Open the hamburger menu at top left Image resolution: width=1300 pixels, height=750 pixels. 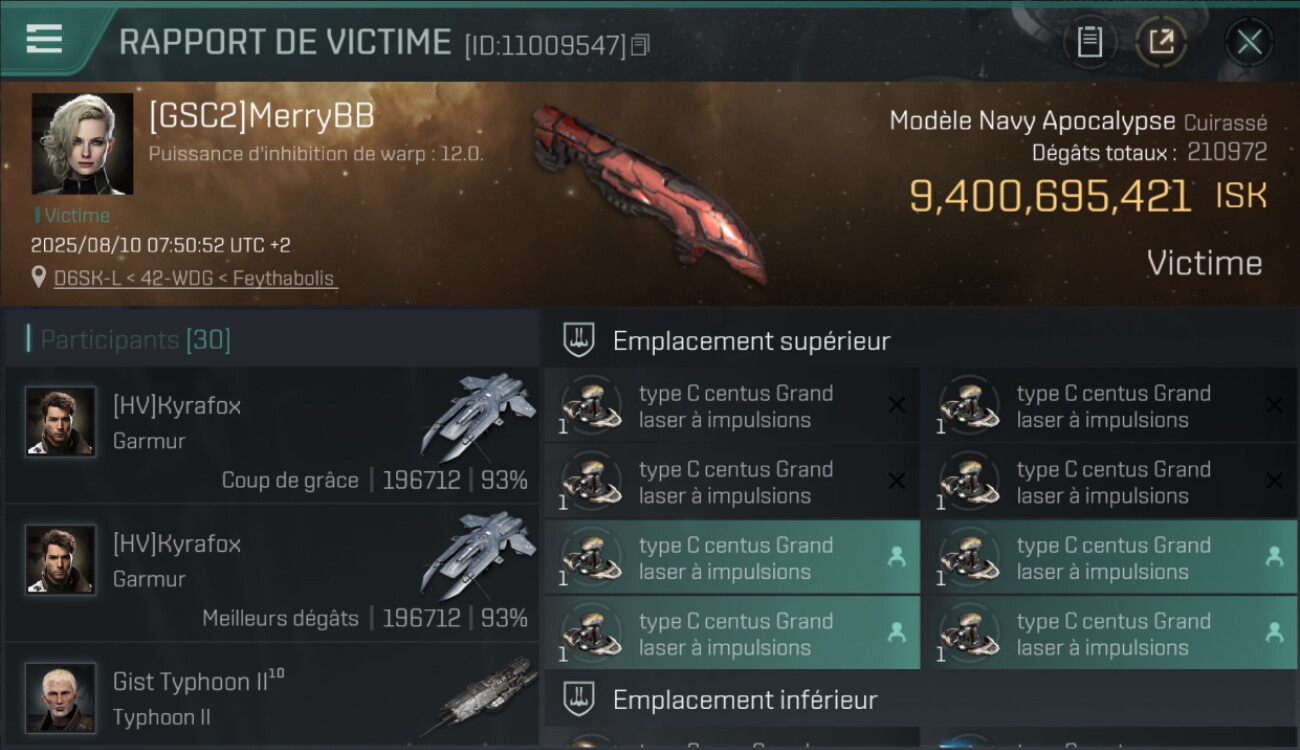pyautogui.click(x=44, y=39)
